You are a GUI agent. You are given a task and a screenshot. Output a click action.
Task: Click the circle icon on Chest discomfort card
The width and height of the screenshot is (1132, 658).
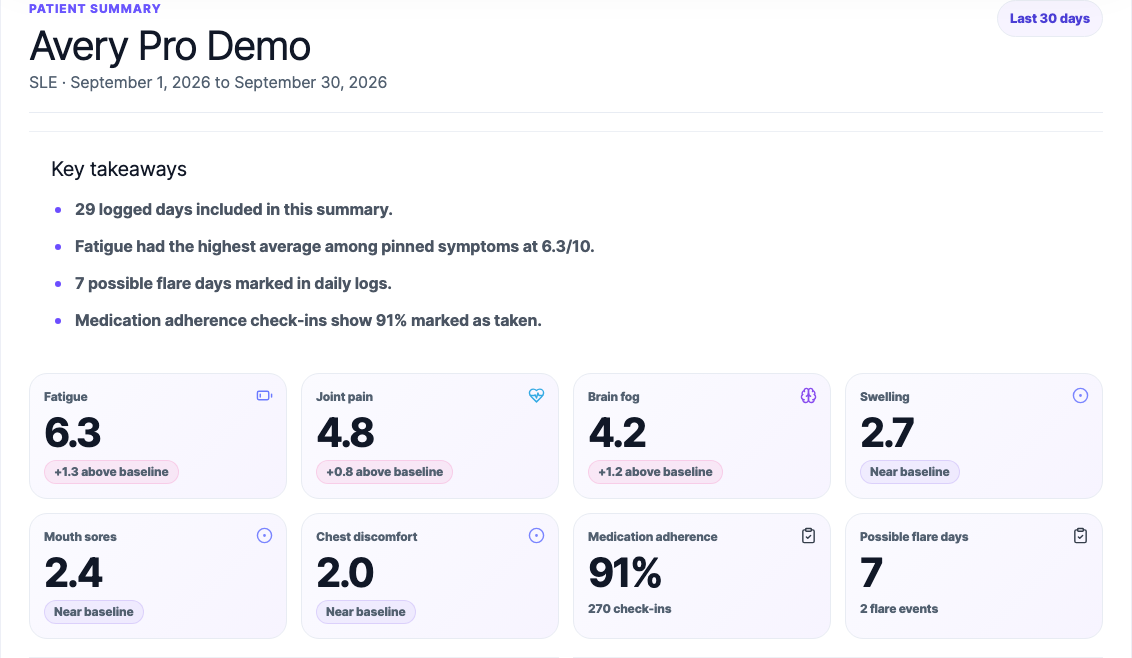(x=536, y=535)
